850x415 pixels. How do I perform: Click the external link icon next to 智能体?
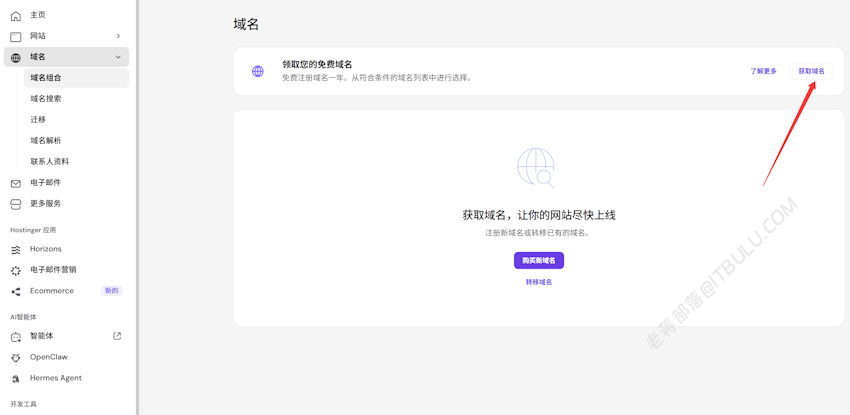pyautogui.click(x=117, y=336)
